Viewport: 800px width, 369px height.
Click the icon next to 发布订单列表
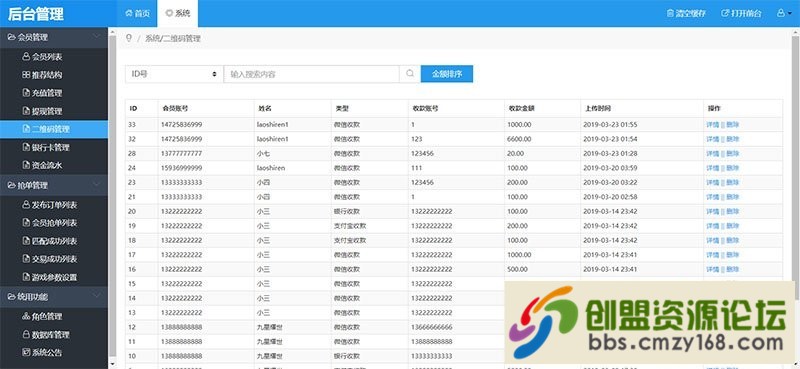click(x=27, y=205)
